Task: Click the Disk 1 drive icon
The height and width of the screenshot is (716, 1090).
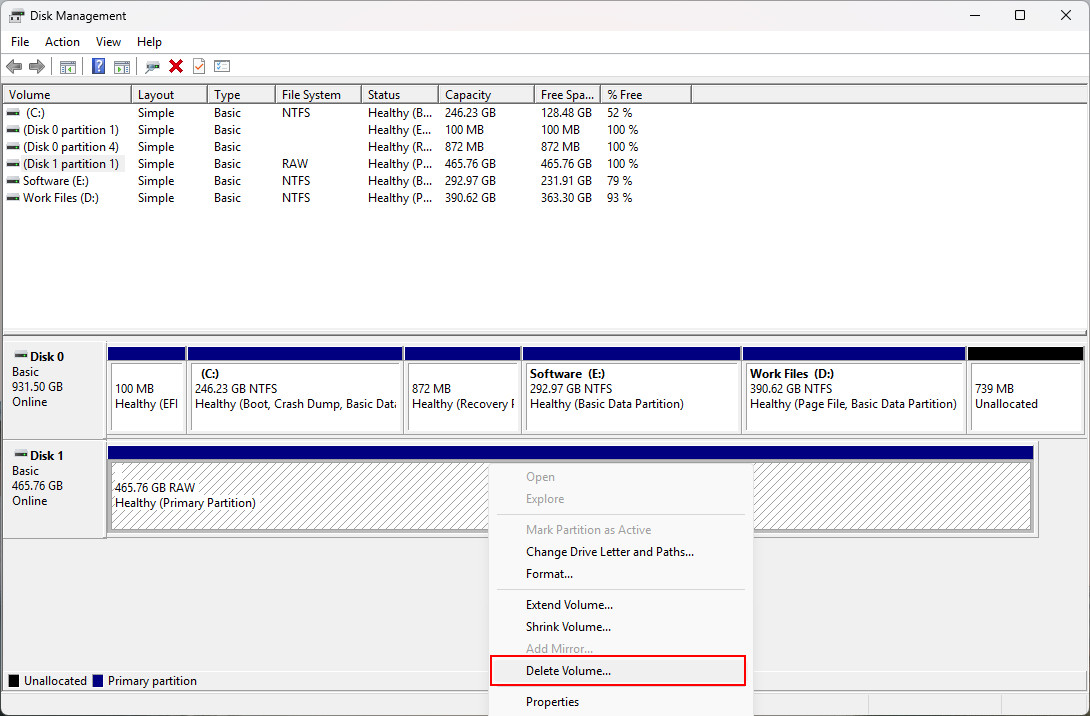Action: pyautogui.click(x=21, y=455)
